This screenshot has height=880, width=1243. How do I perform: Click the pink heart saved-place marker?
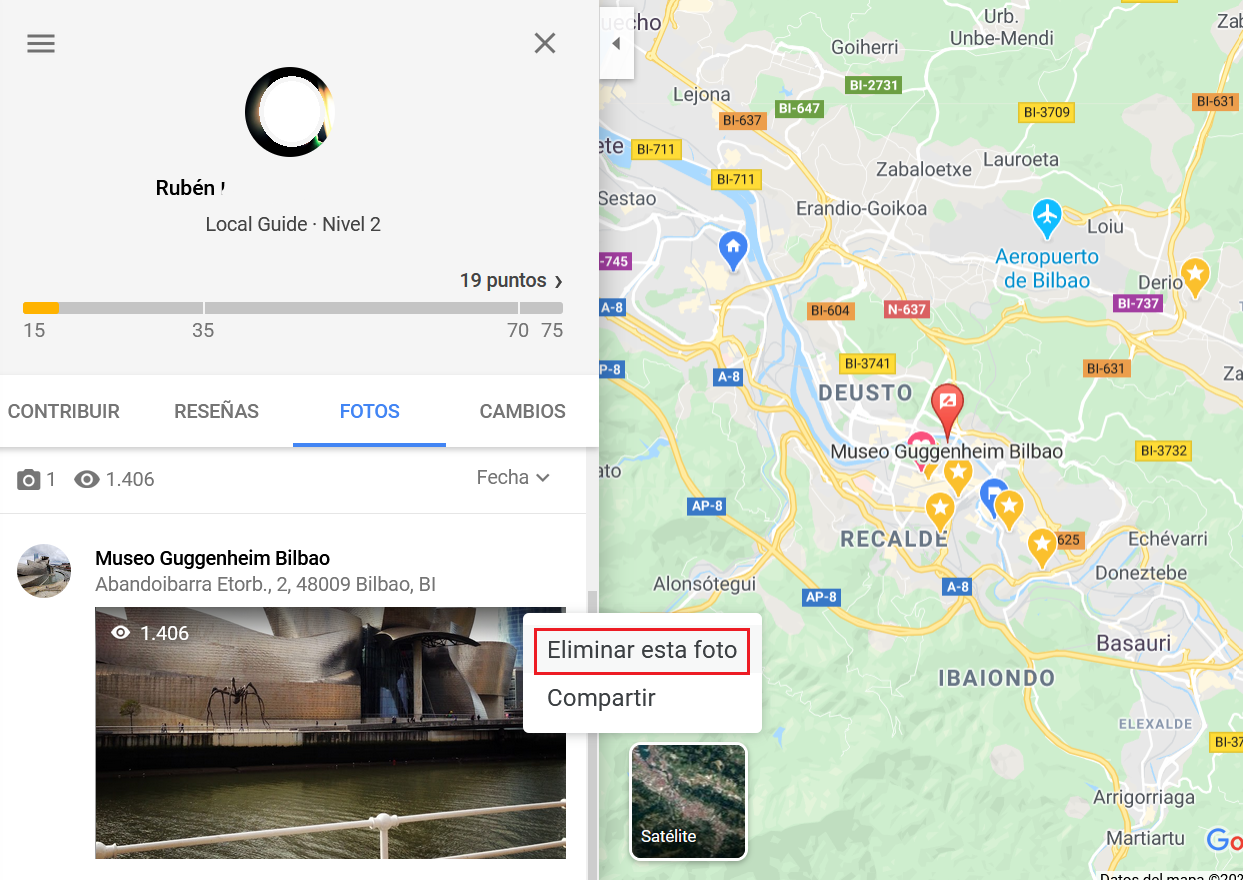pos(921,440)
